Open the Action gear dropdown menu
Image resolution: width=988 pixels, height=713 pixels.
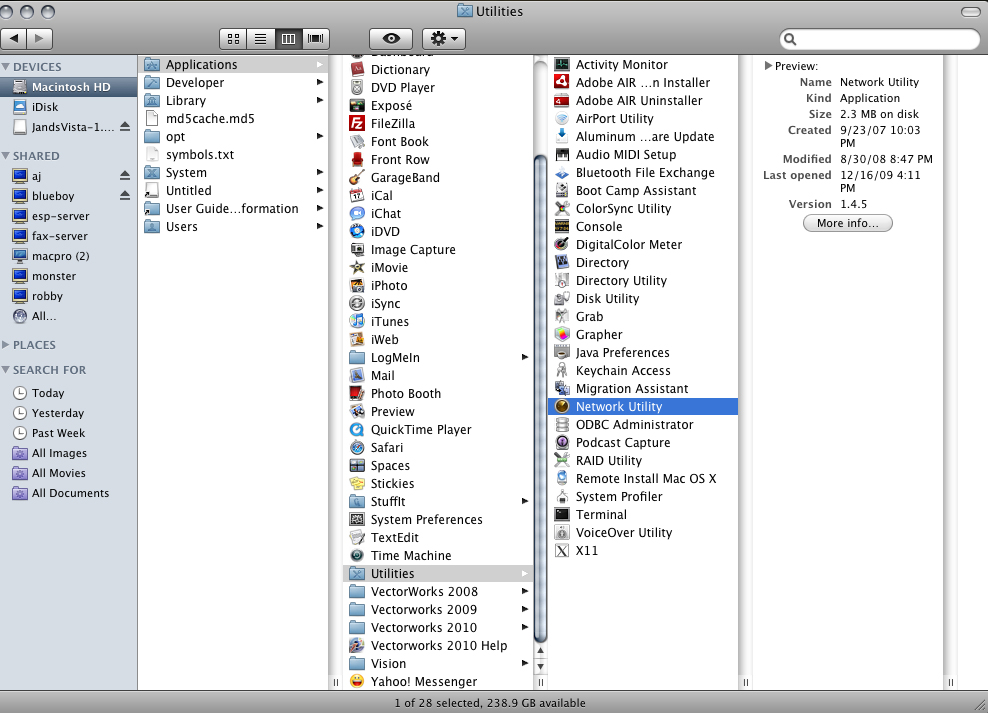tap(444, 39)
